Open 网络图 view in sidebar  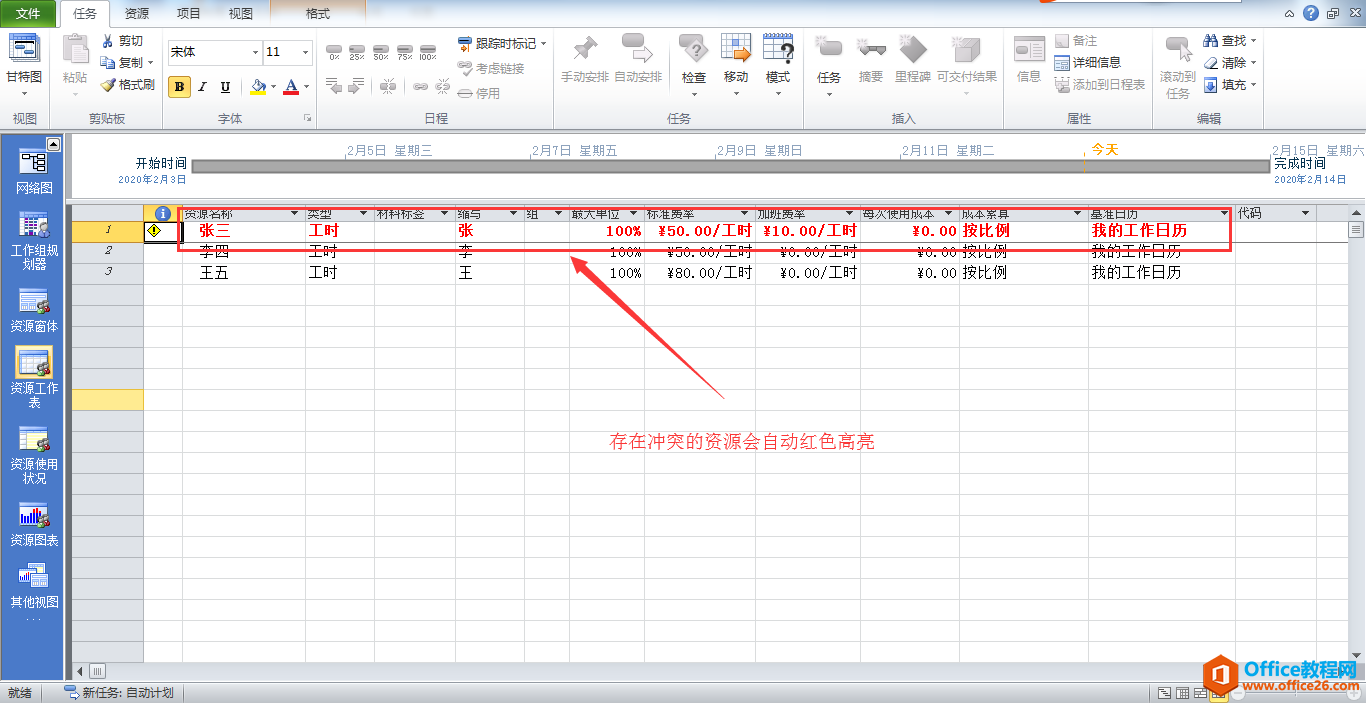coord(34,171)
